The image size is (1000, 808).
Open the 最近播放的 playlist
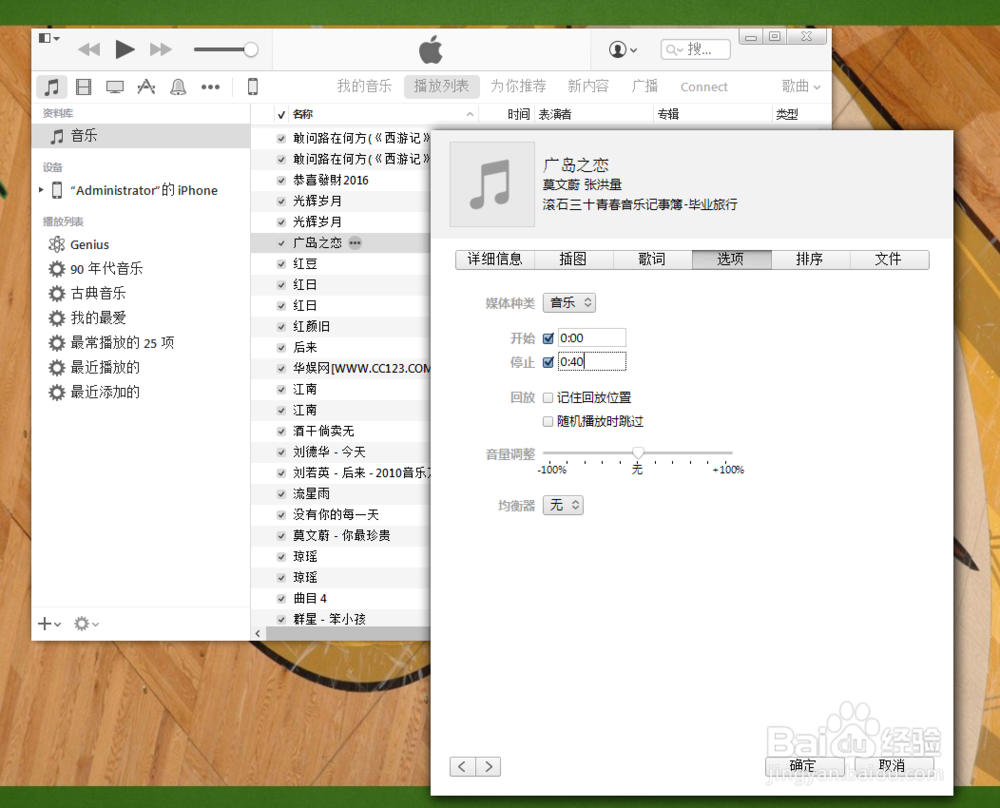[94, 367]
